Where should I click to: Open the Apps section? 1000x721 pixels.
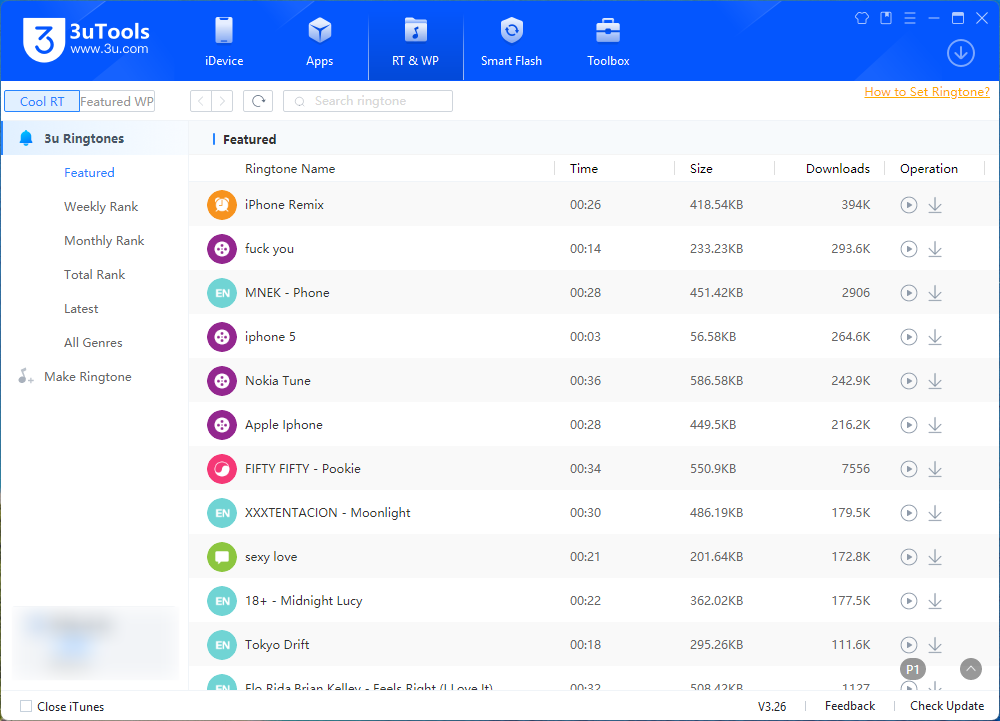(320, 42)
